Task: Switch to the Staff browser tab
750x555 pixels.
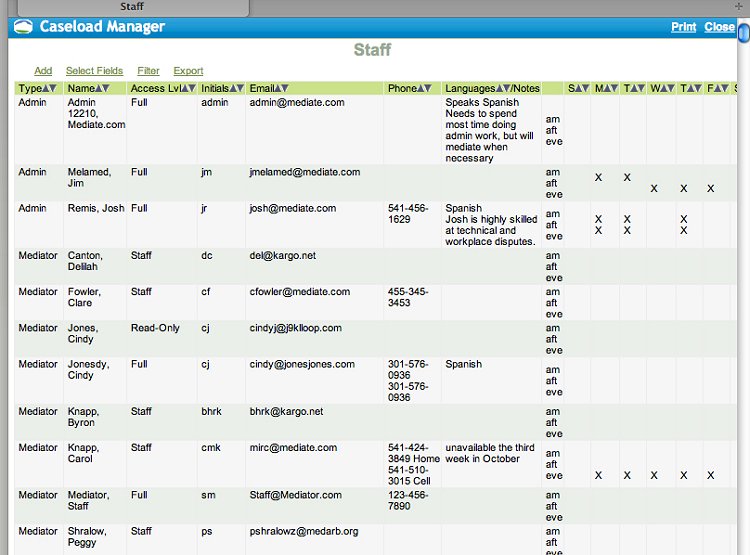Action: pos(132,7)
